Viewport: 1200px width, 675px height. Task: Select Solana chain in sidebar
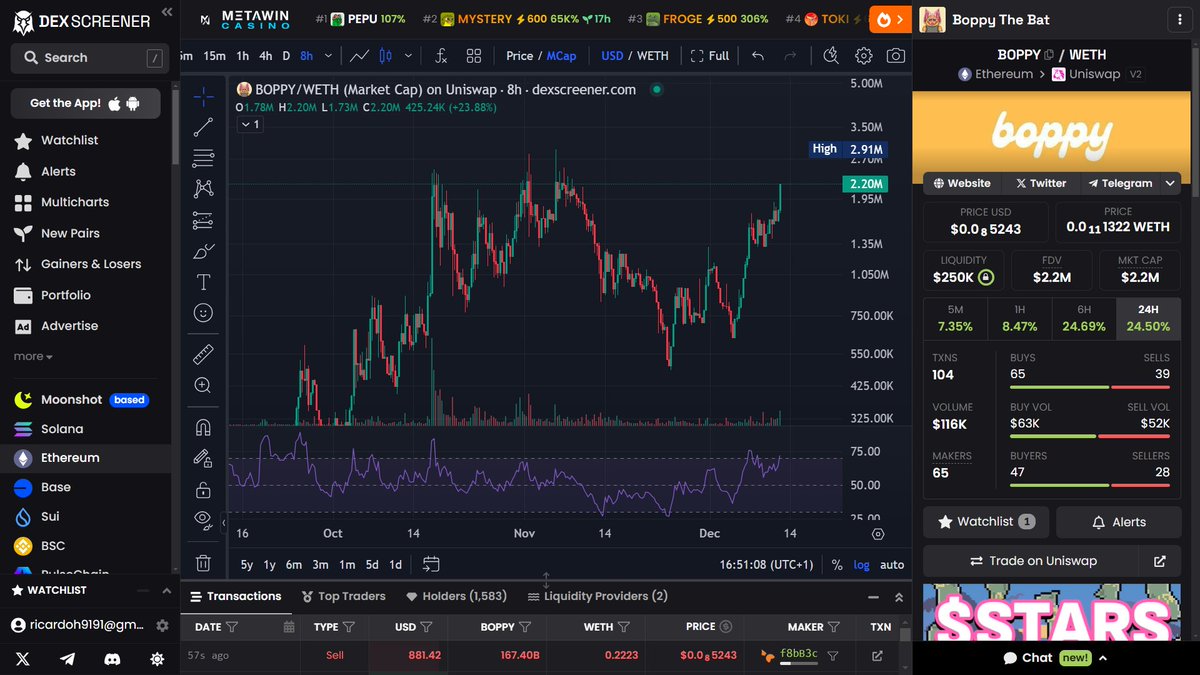[x=62, y=429]
